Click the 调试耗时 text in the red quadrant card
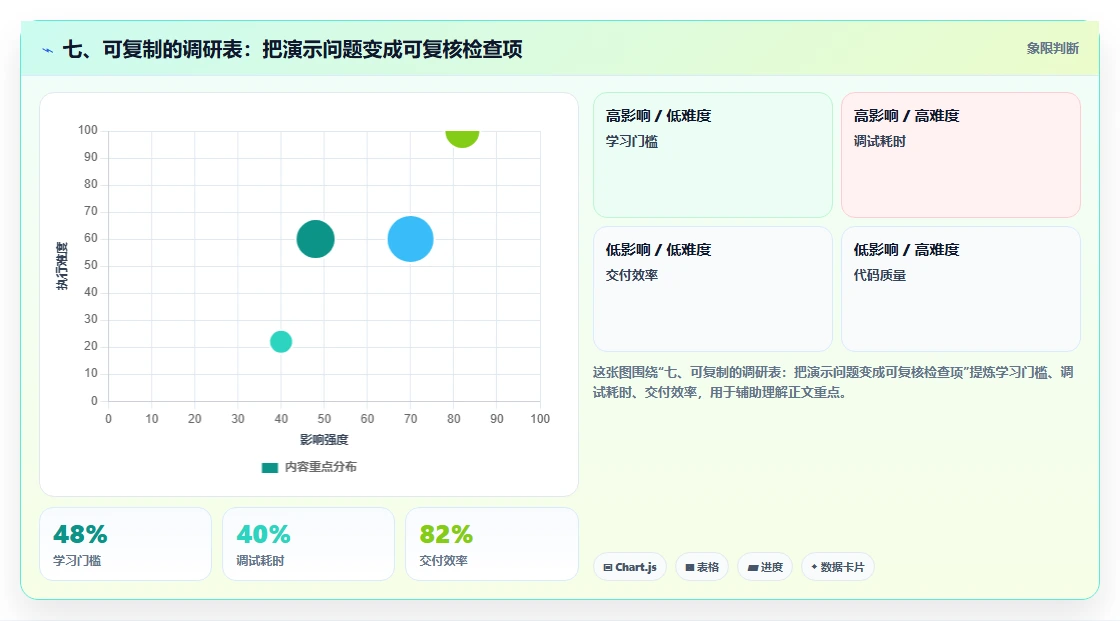The height and width of the screenshot is (621, 1120). (879, 141)
